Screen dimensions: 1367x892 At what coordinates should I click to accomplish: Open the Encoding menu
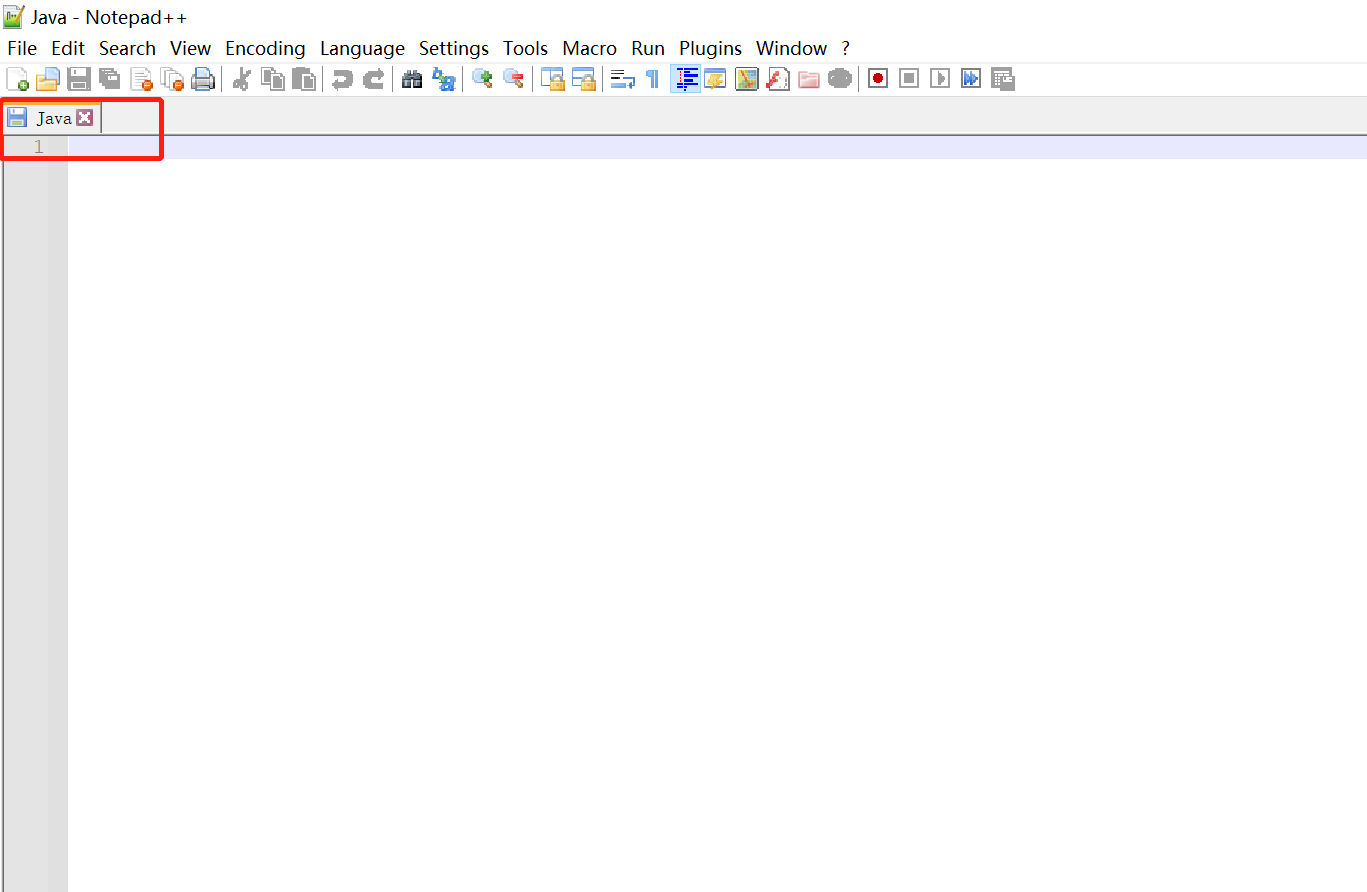(x=265, y=48)
